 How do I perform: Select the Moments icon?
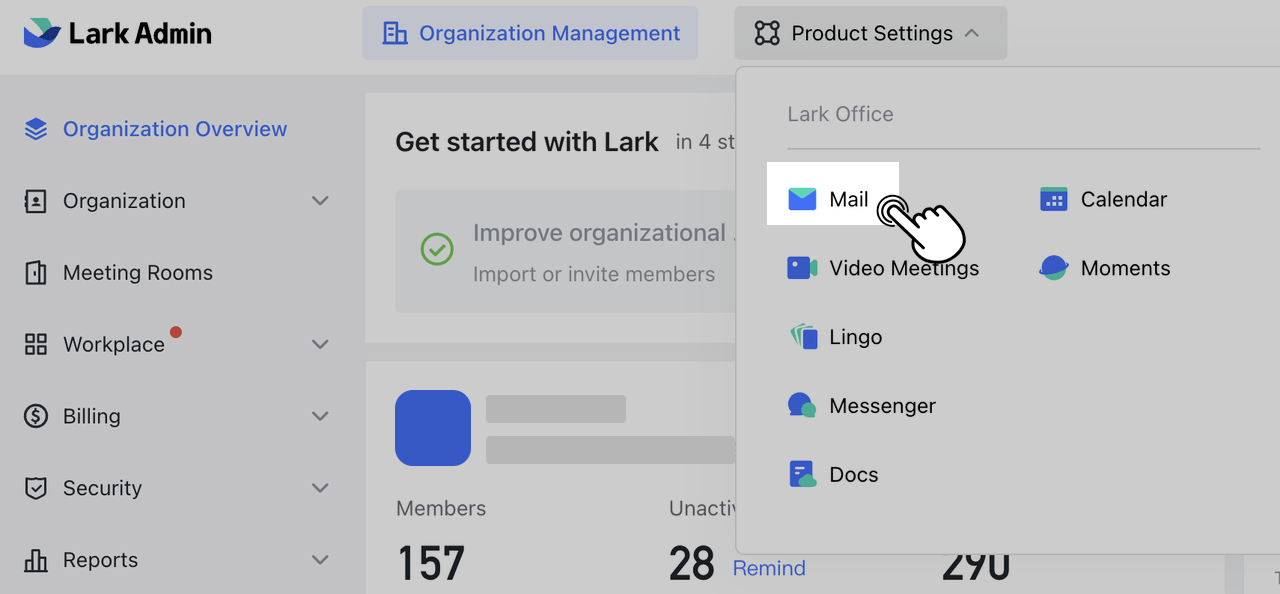pyautogui.click(x=1053, y=267)
